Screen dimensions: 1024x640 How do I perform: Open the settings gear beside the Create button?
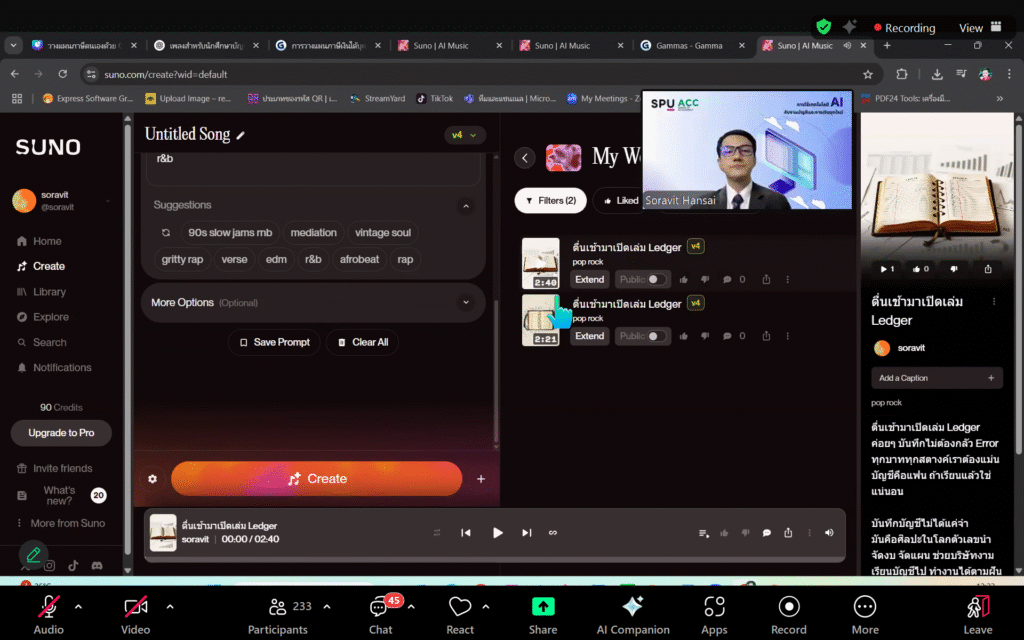152,479
